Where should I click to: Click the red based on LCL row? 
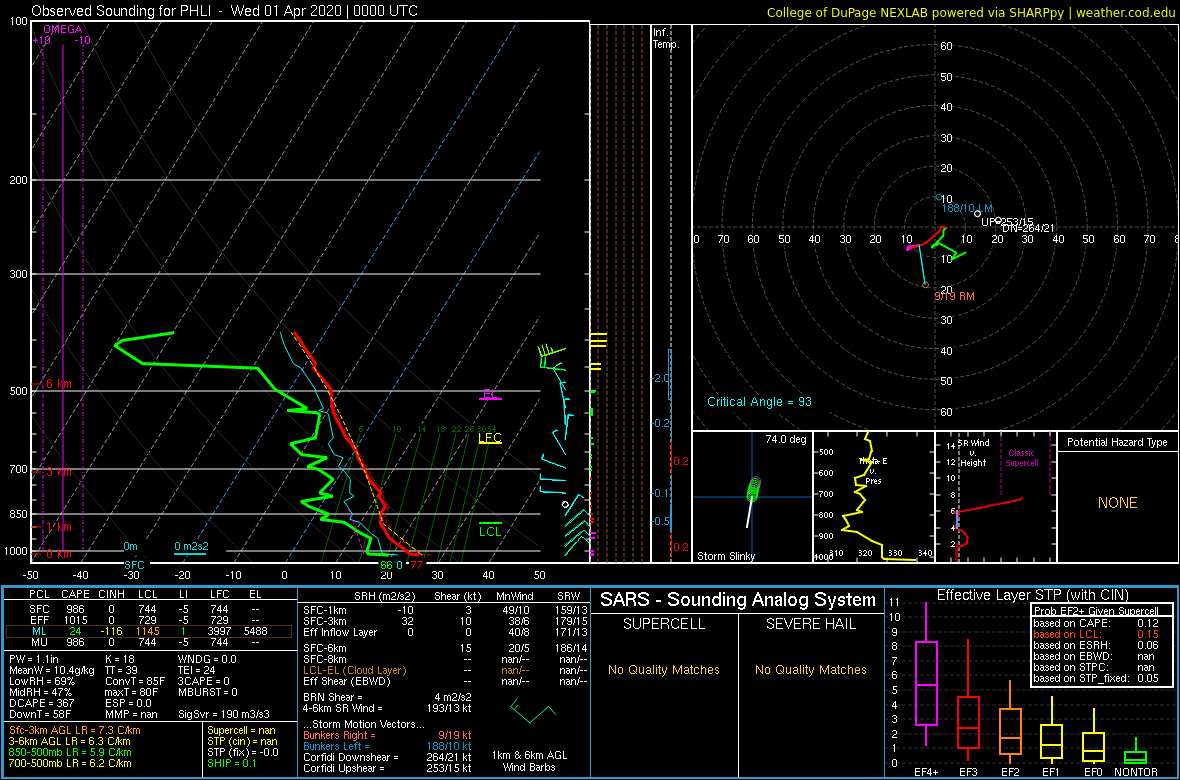click(x=1096, y=634)
